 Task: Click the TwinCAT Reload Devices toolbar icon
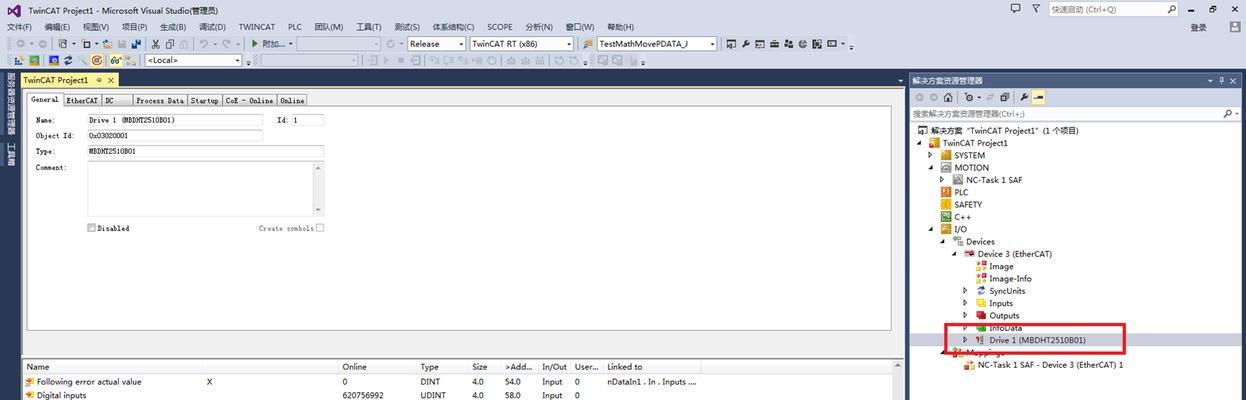(x=68, y=60)
